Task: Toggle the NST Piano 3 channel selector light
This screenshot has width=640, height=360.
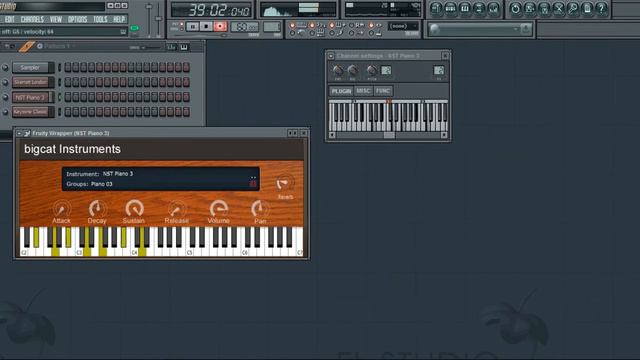Action: [x=60, y=97]
